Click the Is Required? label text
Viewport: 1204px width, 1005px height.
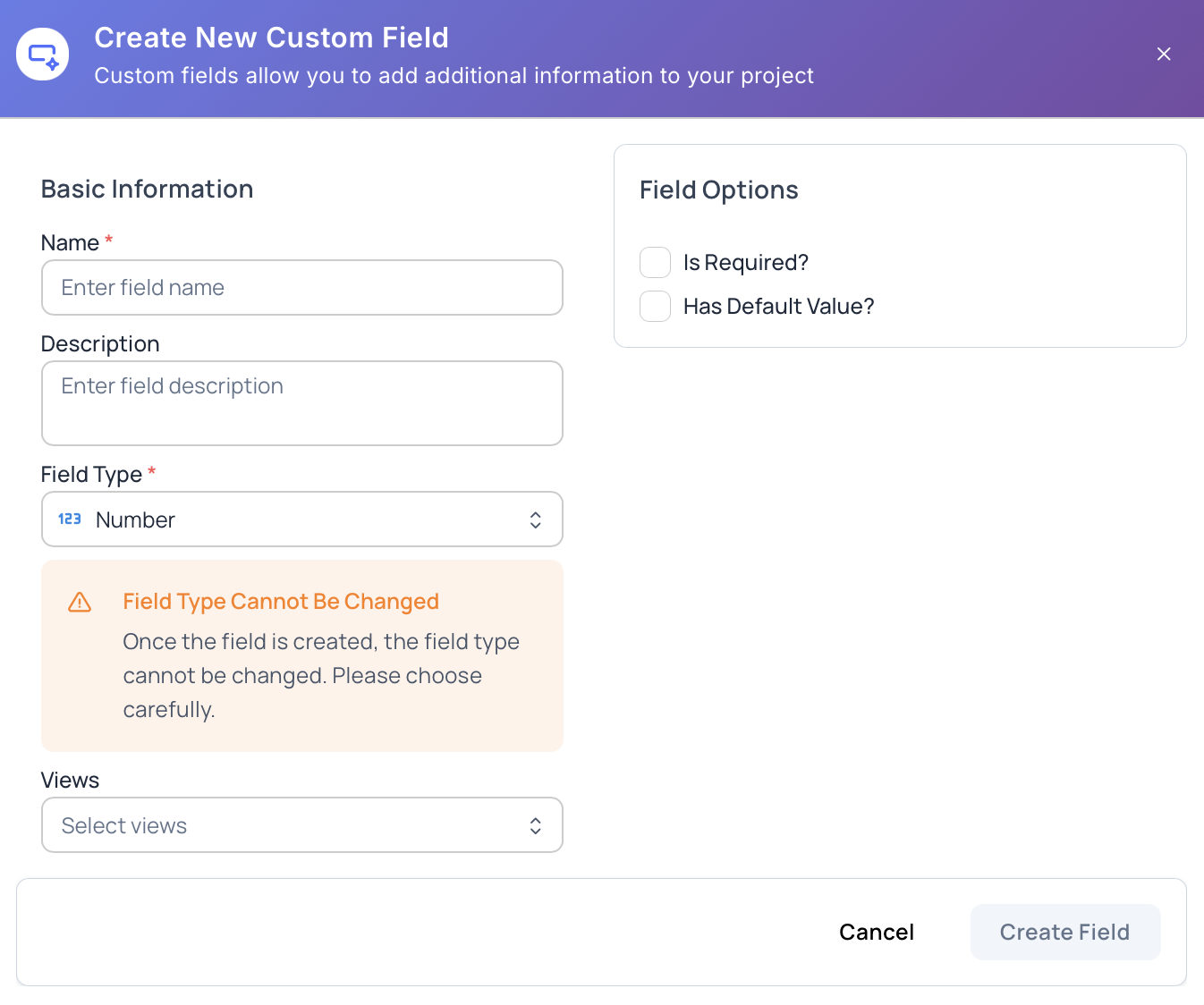[x=745, y=262]
